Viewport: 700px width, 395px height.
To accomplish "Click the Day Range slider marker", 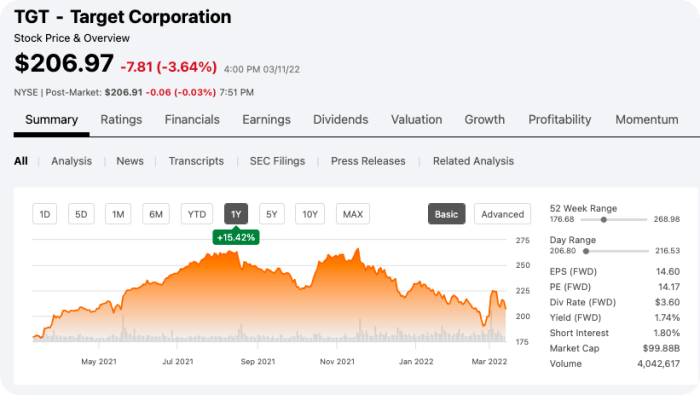I will pos(586,251).
